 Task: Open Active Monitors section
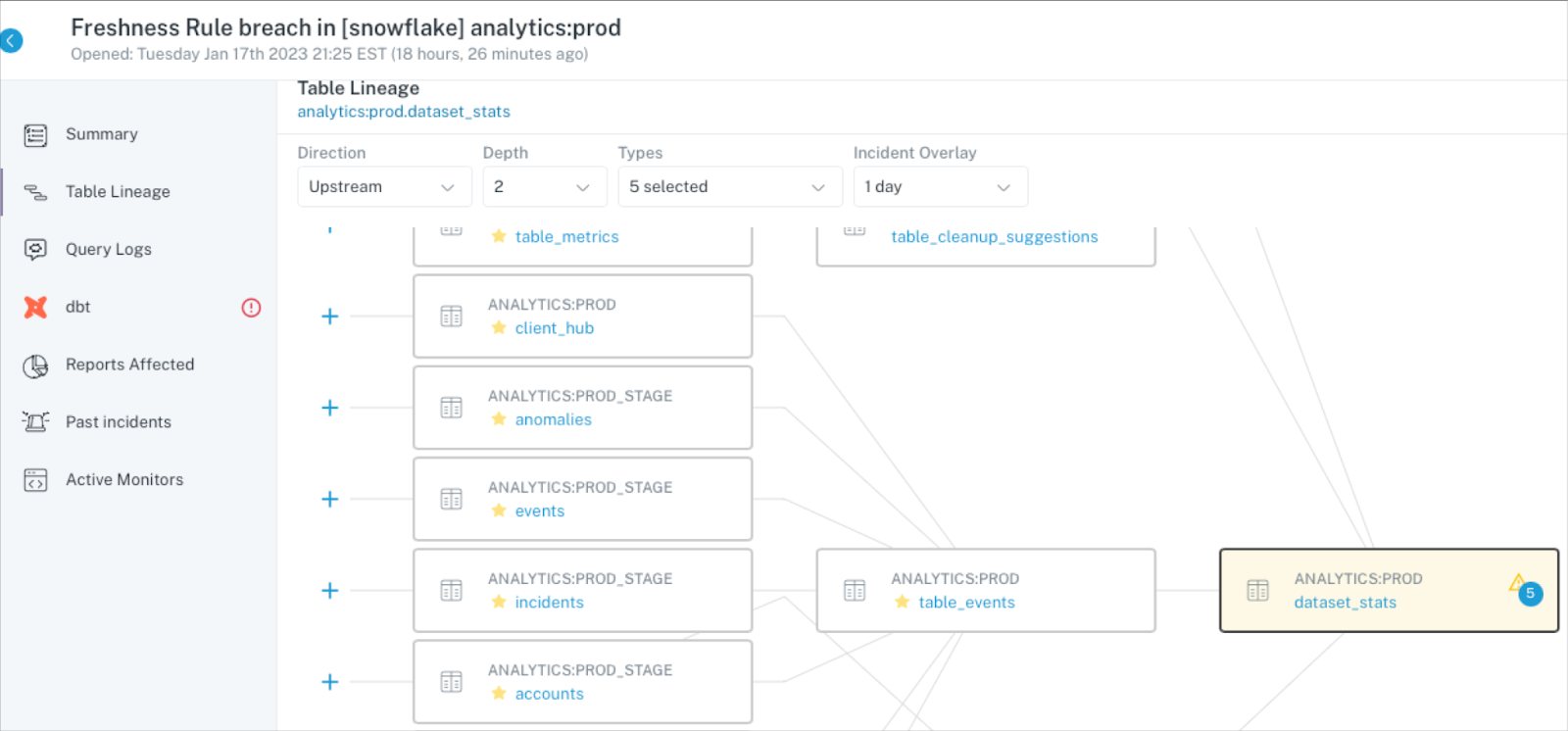coord(124,480)
